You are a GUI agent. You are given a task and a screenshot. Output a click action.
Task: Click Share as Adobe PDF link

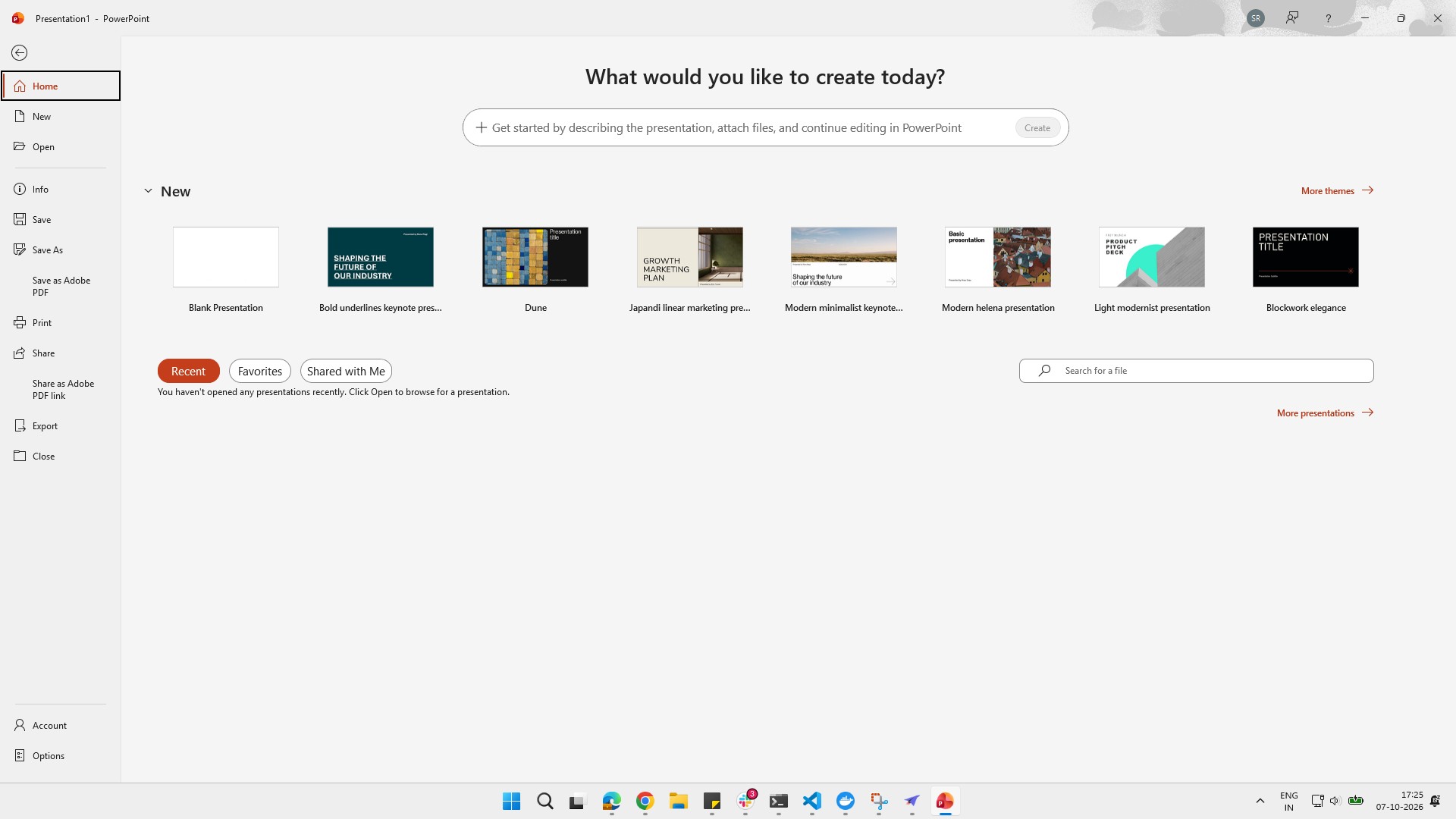click(x=61, y=389)
